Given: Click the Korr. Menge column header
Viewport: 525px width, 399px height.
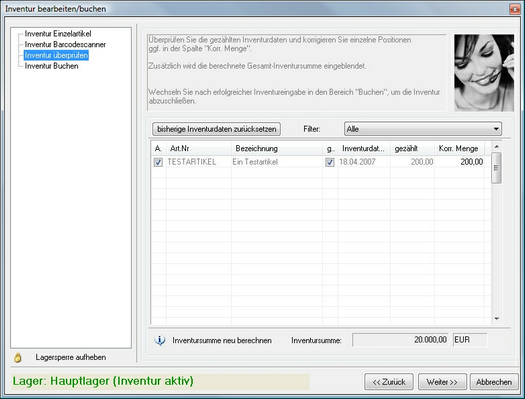Looking at the screenshot, I should 460,148.
